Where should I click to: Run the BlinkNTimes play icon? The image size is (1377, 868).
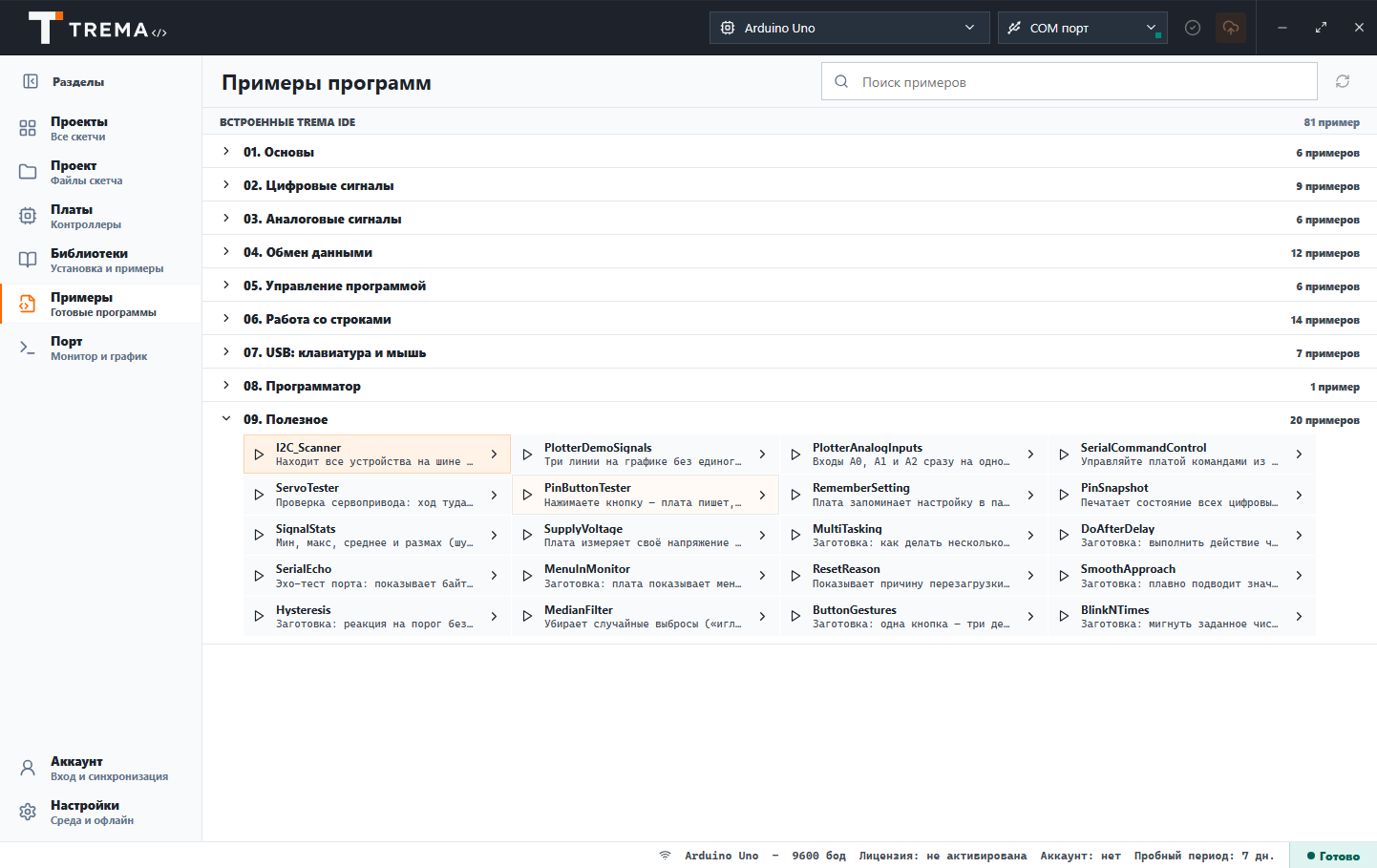click(1064, 617)
